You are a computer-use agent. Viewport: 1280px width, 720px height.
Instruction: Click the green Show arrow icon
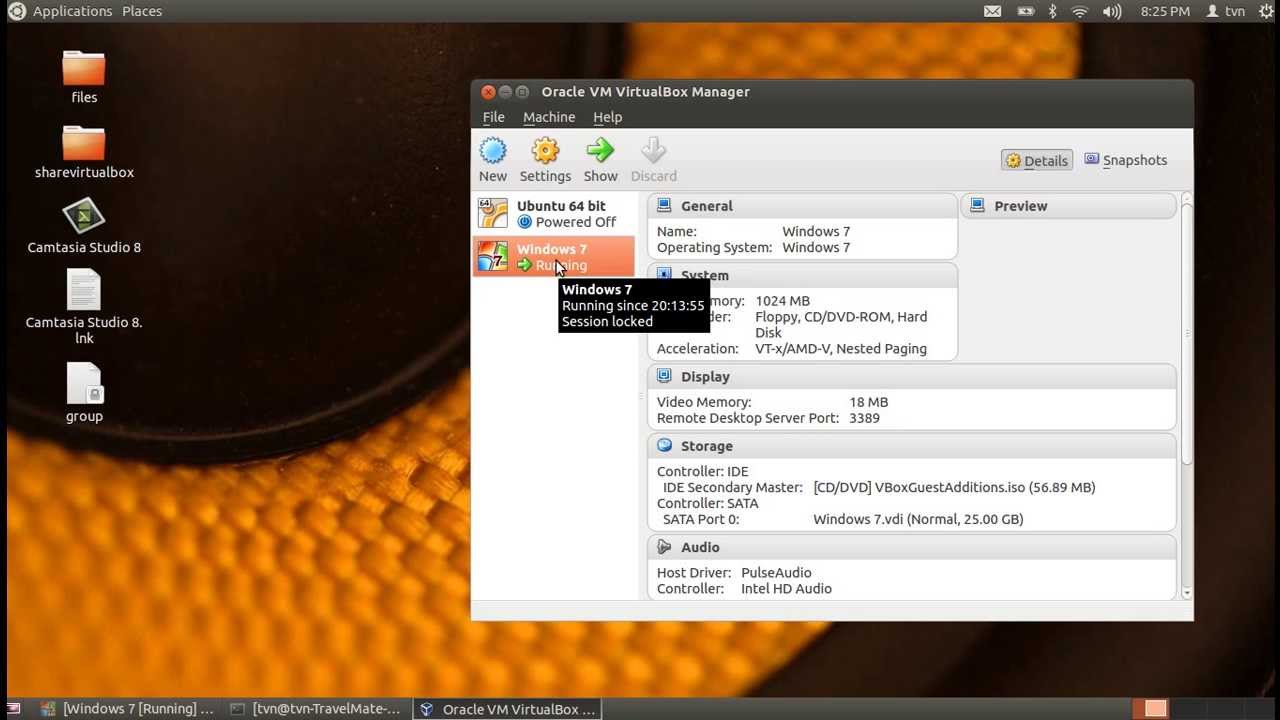pyautogui.click(x=600, y=151)
